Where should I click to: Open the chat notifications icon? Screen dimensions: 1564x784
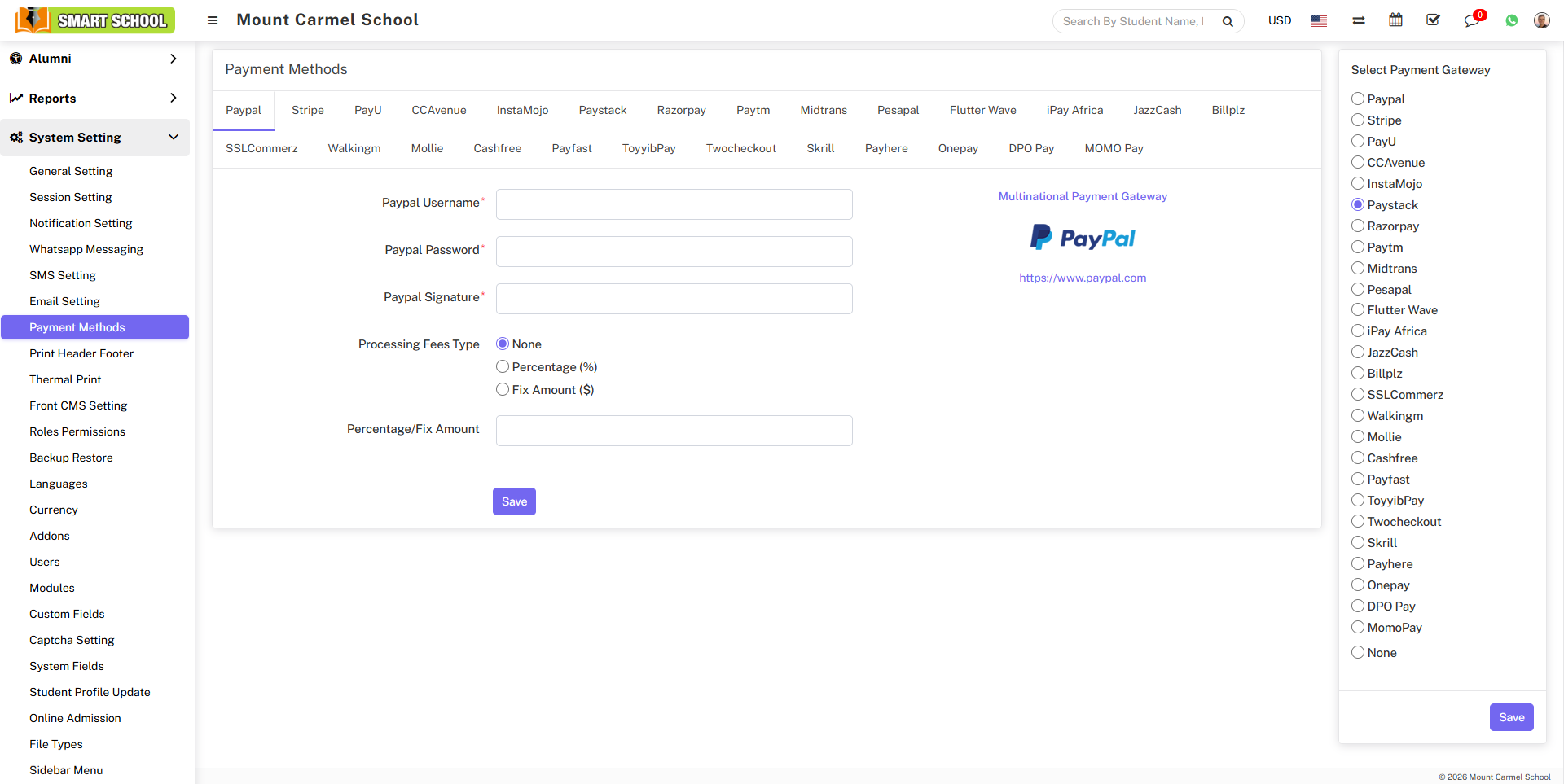(x=1471, y=20)
